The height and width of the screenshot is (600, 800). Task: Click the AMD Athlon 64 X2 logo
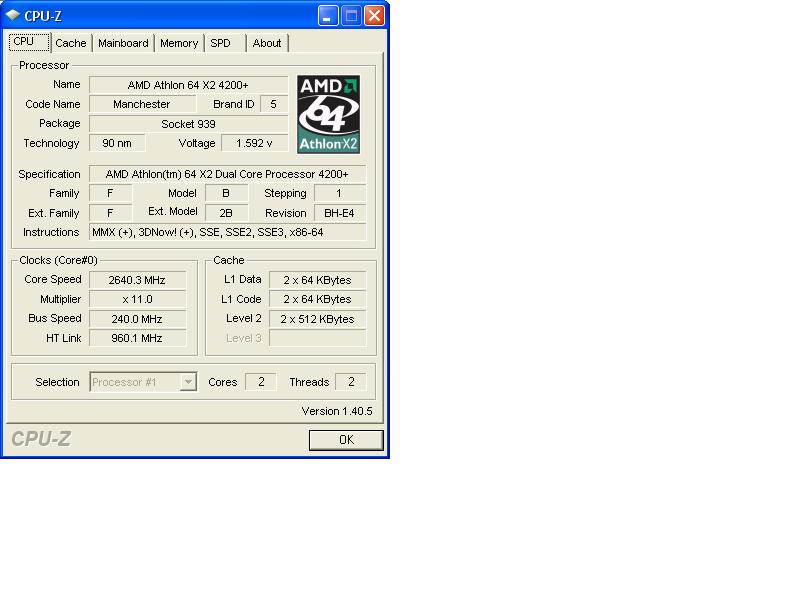point(329,114)
